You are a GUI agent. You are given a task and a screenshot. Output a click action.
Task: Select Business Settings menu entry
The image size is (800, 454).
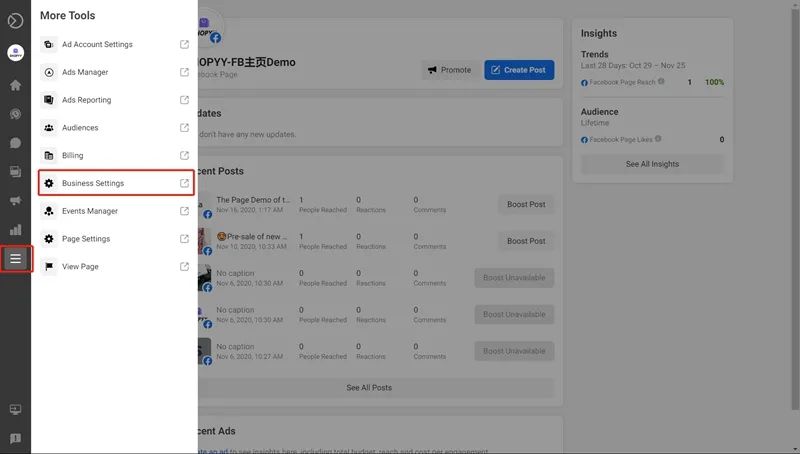tap(116, 183)
